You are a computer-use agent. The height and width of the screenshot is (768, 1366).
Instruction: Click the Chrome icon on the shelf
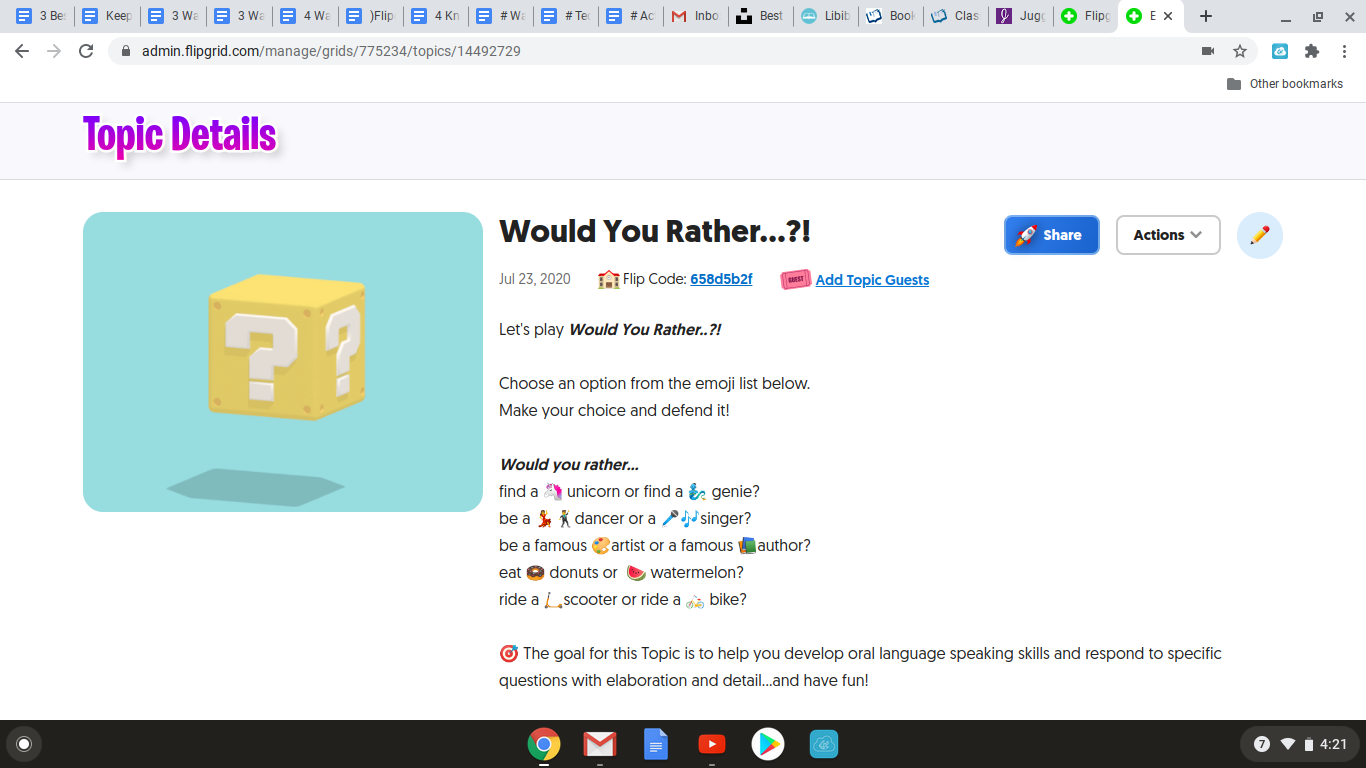pos(544,744)
